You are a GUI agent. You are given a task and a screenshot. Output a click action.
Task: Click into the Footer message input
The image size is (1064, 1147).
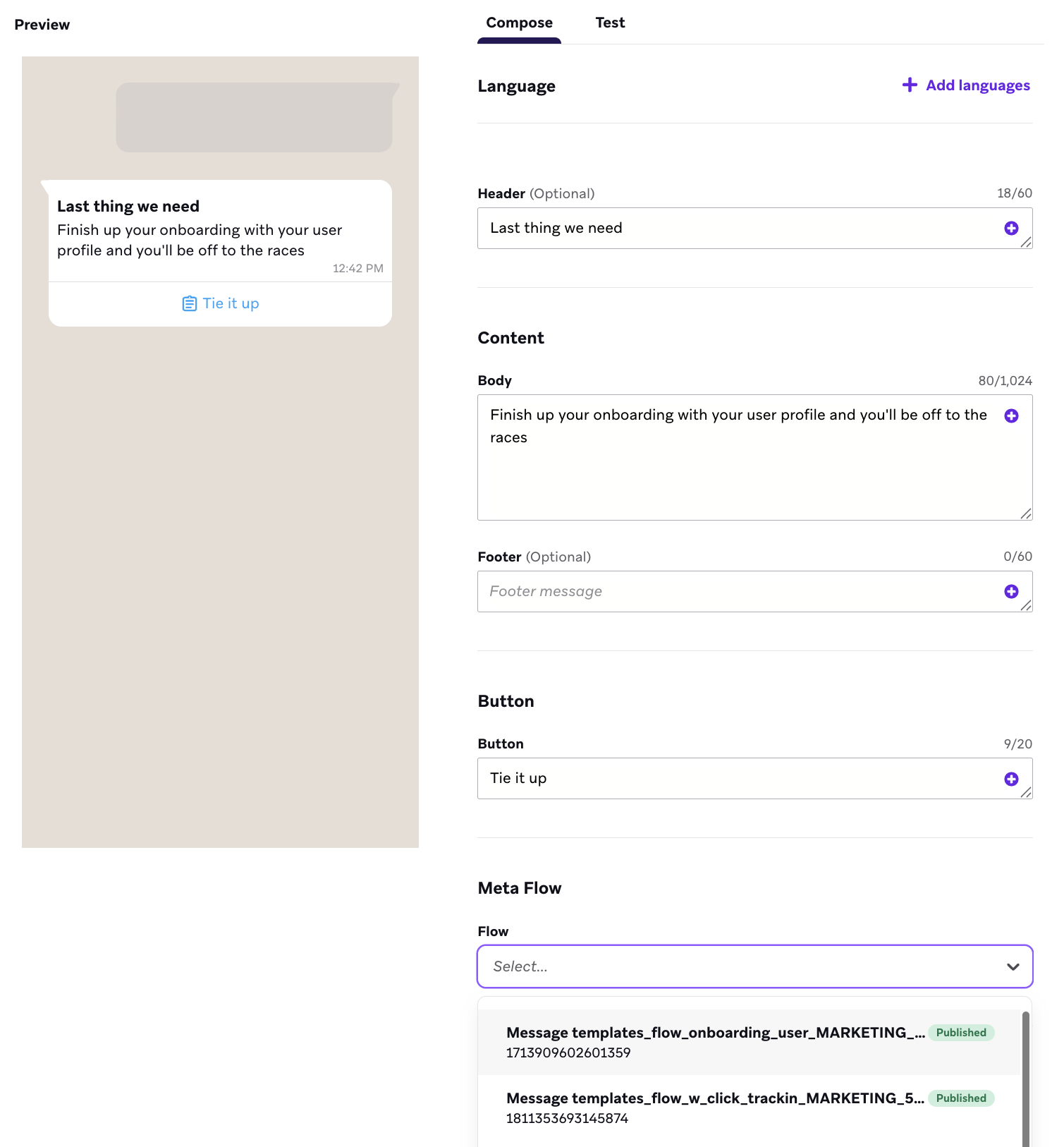(x=740, y=591)
